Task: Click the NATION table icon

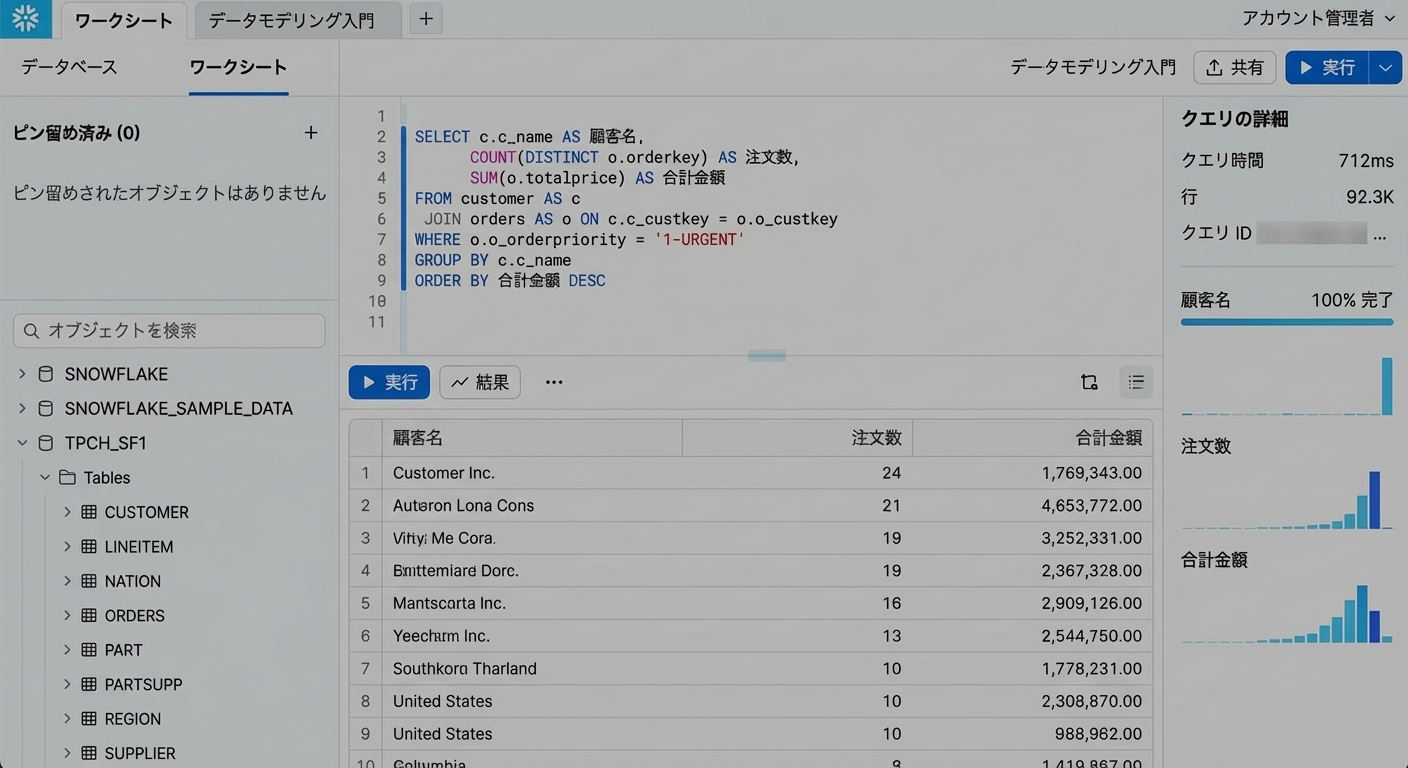Action: click(88, 581)
